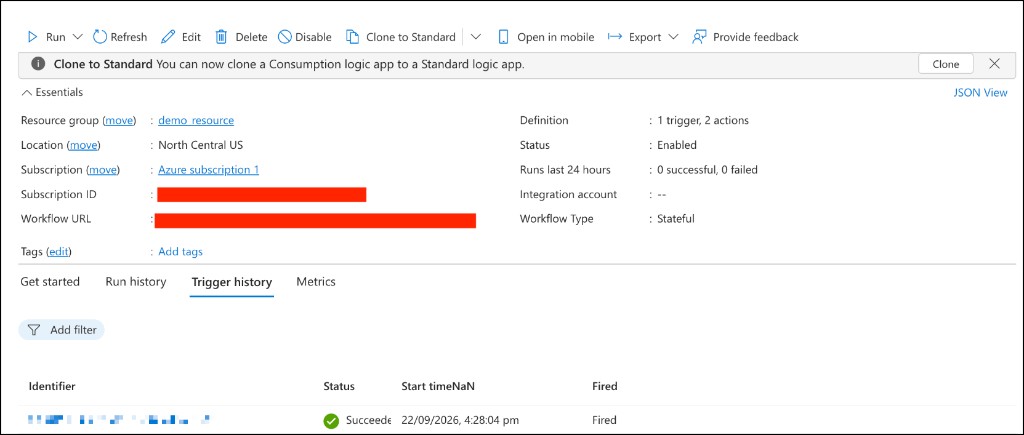Expand the Export dropdown chevron

coord(675,37)
